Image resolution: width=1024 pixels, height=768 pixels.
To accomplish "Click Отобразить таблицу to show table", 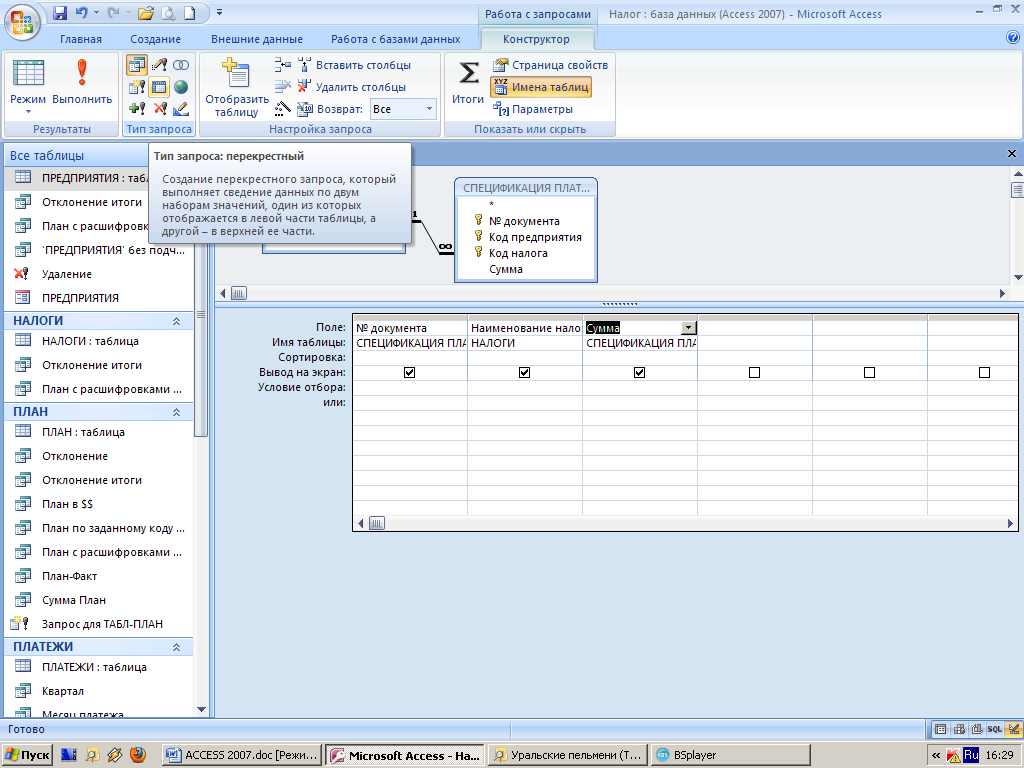I will [x=236, y=88].
